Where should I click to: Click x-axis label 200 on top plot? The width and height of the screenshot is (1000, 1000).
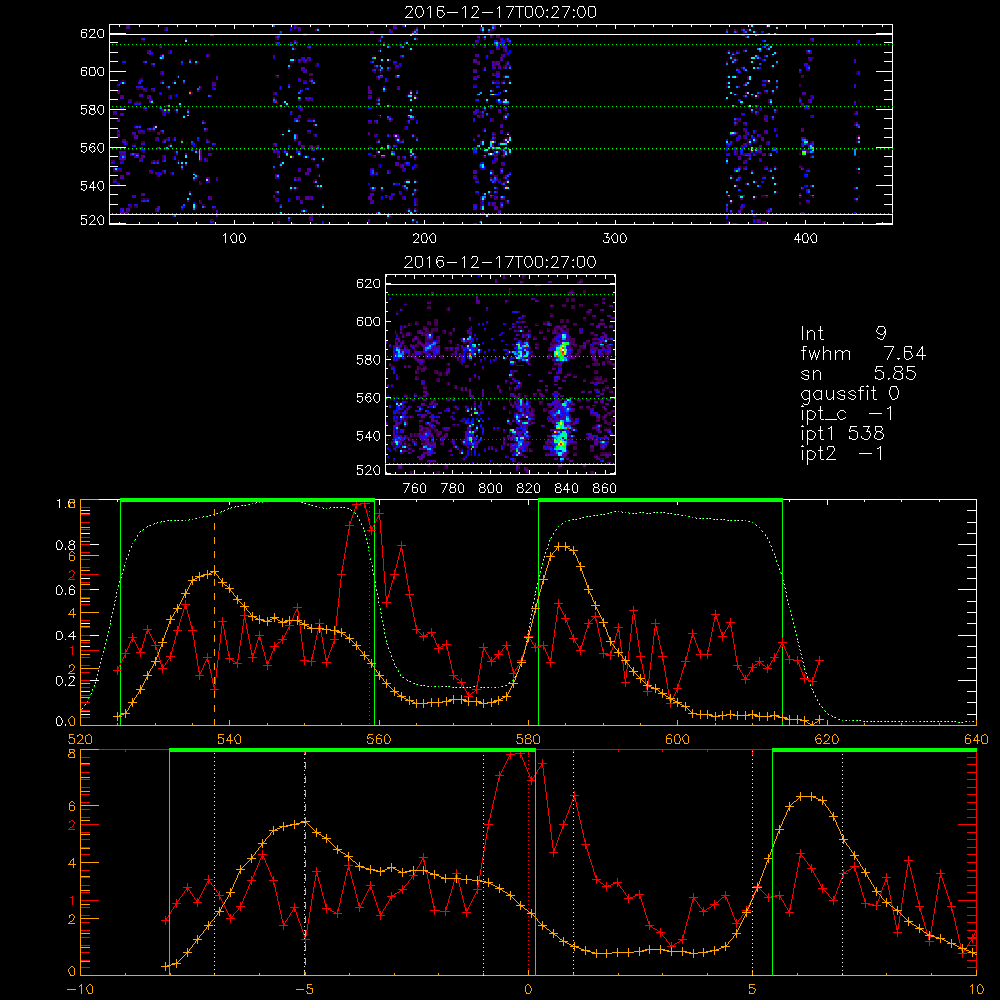pos(424,239)
